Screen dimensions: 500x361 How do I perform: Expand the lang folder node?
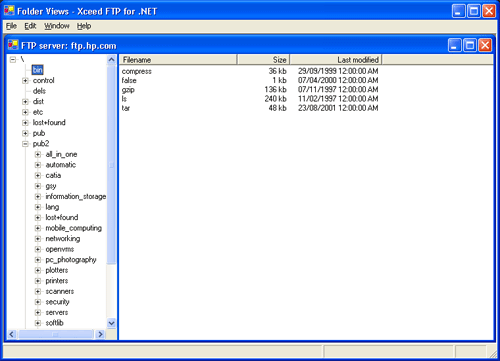(x=38, y=207)
